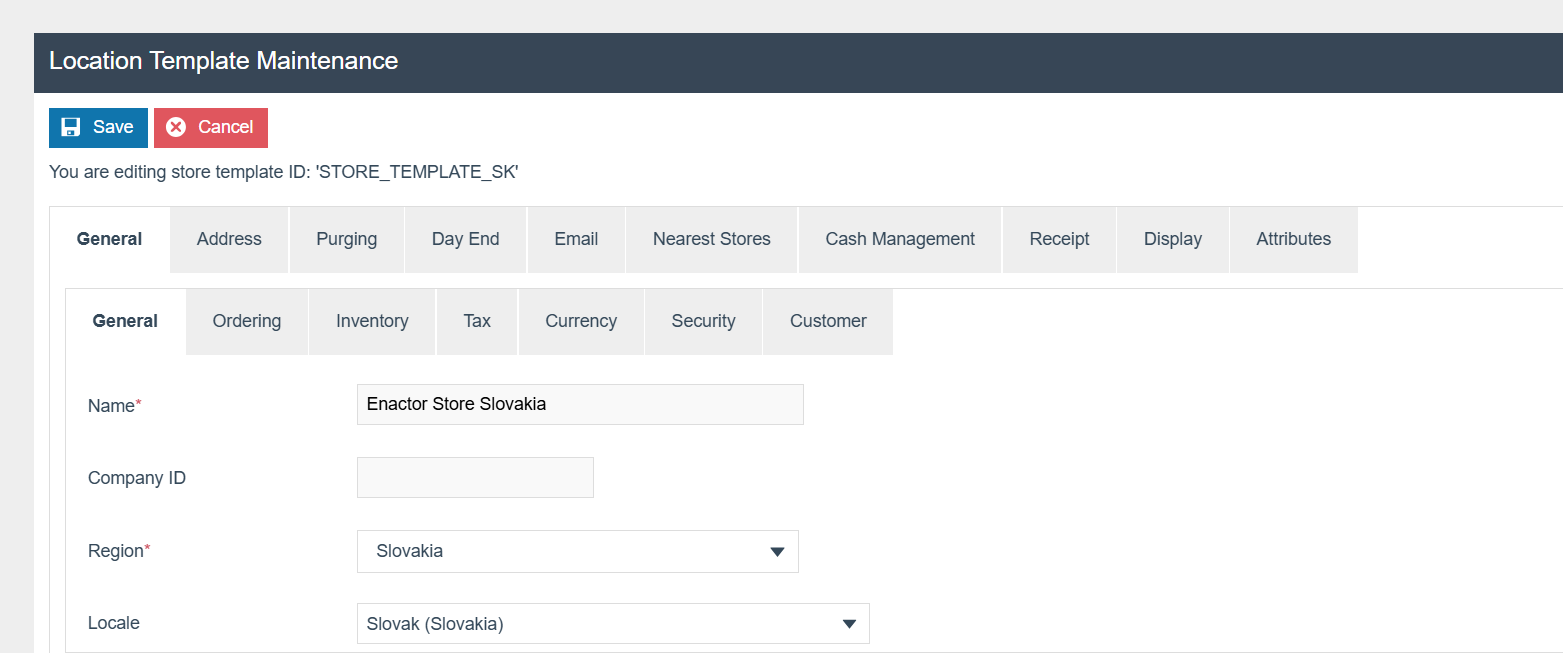Click into the Name input field
This screenshot has width=1563, height=653.
[579, 405]
